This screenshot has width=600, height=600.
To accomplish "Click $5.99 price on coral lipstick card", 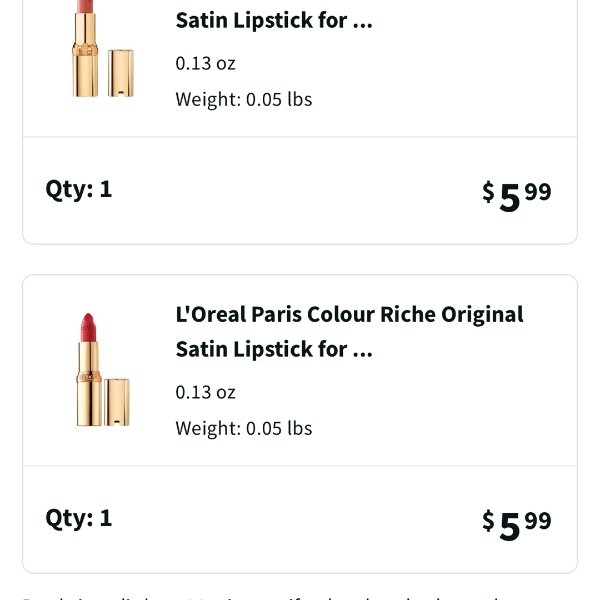I will pos(517,196).
